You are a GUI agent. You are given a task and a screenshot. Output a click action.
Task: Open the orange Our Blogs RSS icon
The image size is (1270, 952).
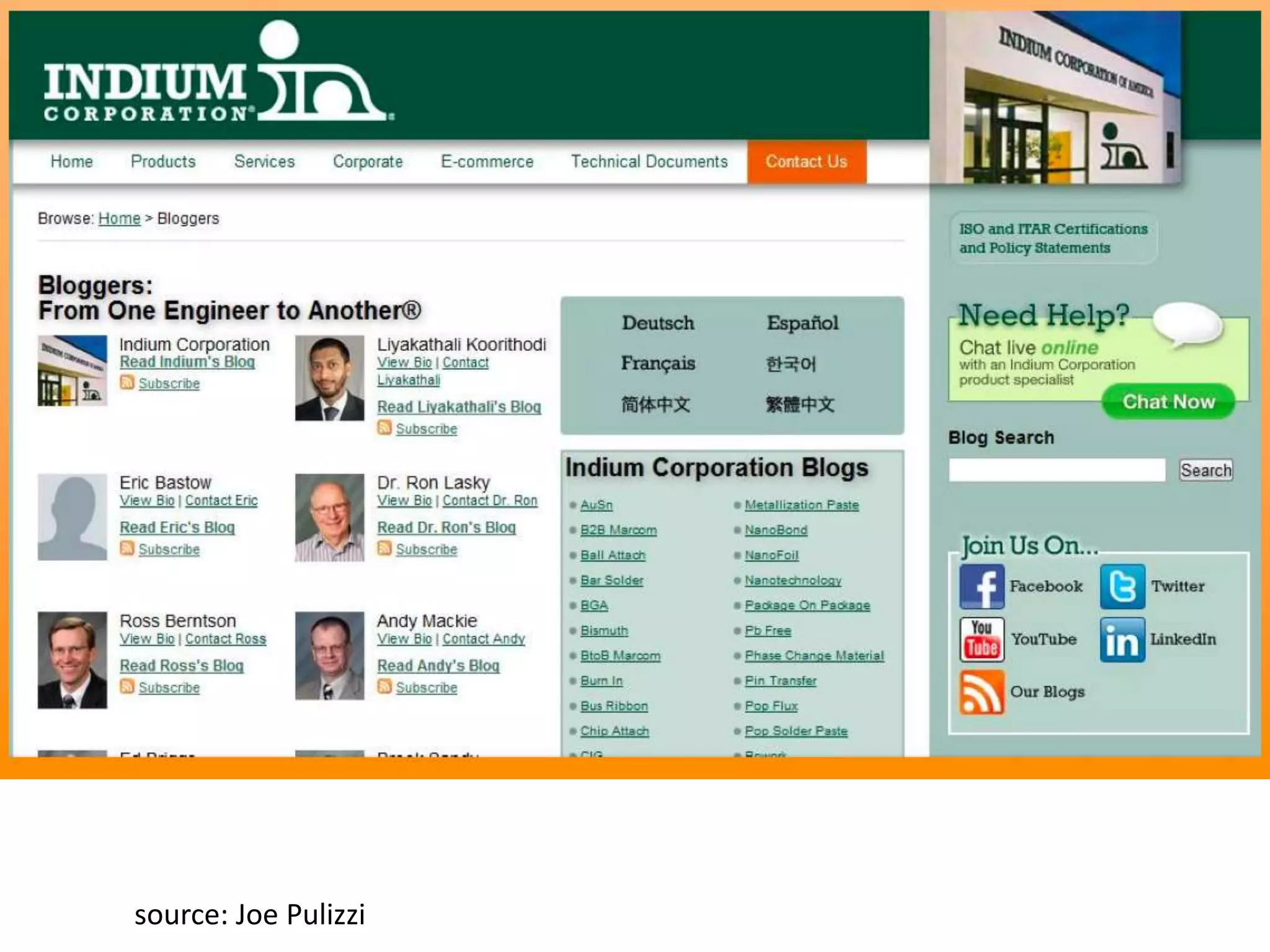tap(982, 692)
